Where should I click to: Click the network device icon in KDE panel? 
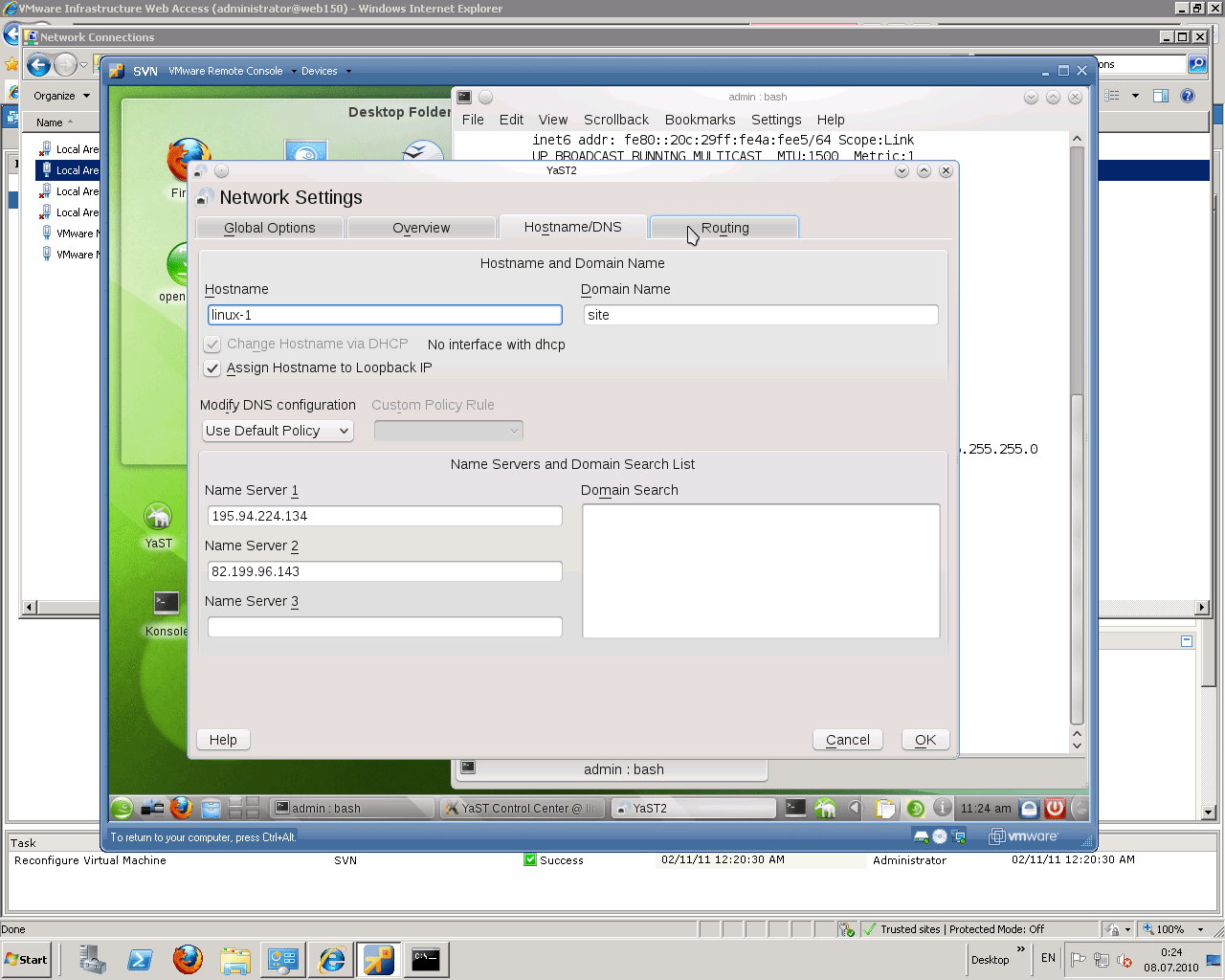pyautogui.click(x=152, y=808)
